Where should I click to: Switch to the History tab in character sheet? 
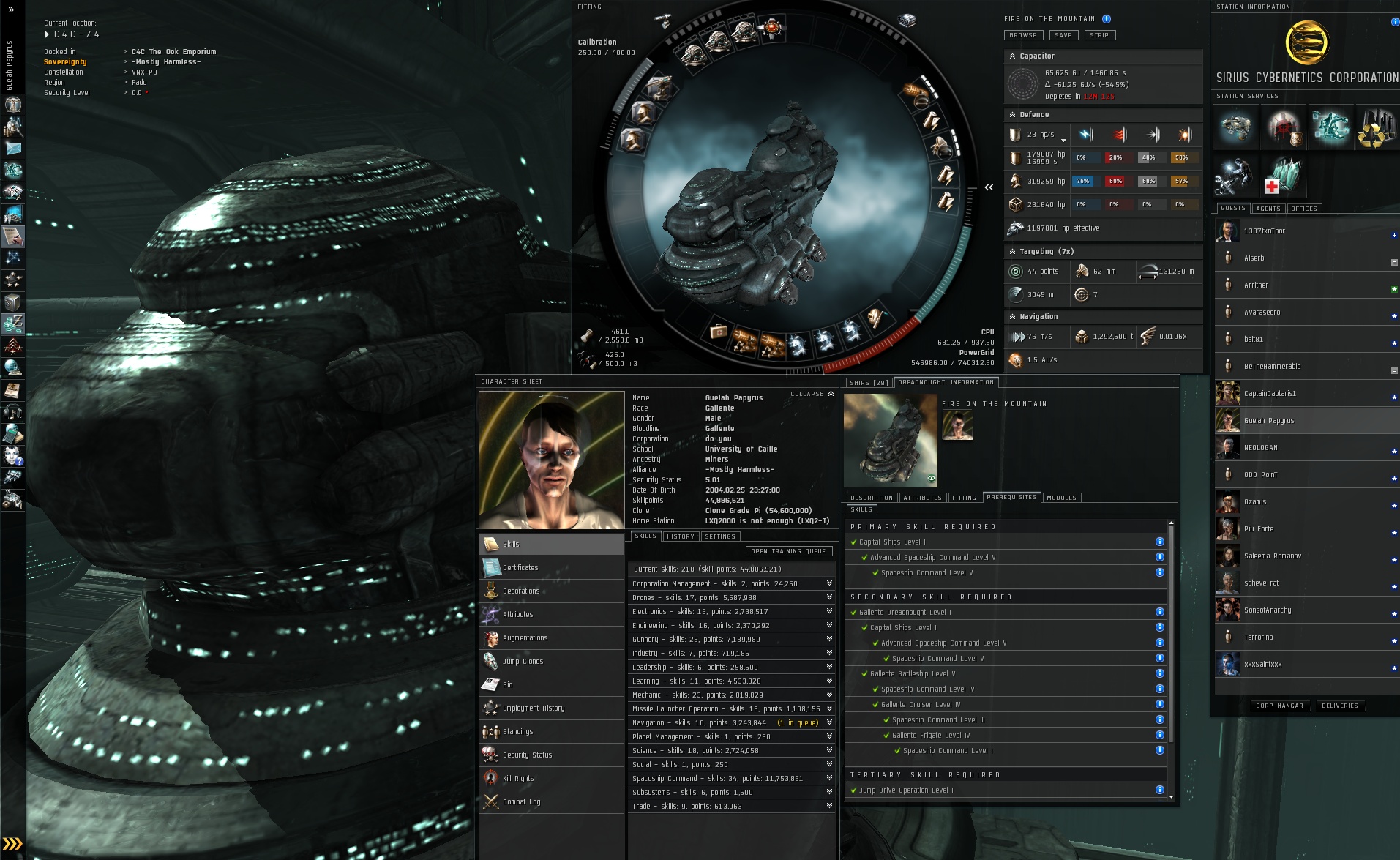[681, 536]
